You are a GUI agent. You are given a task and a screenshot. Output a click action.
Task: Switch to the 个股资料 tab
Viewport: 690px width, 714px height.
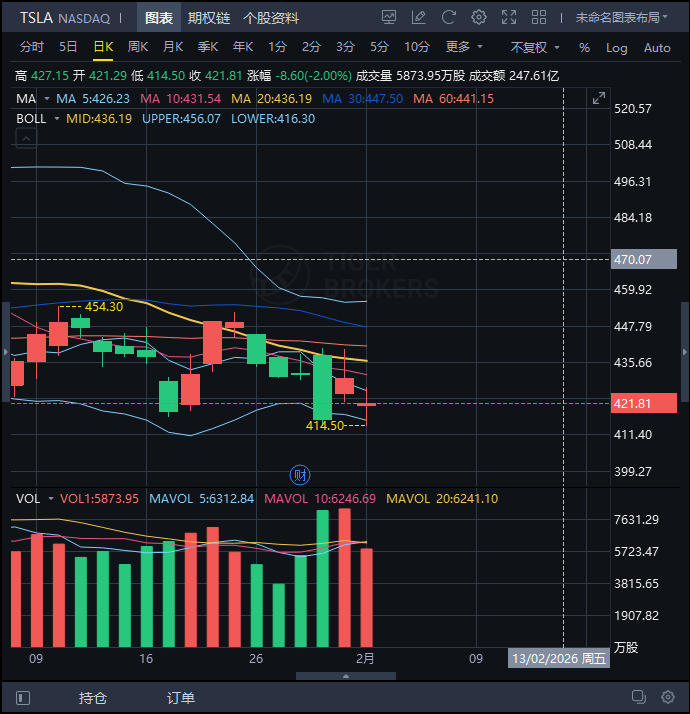pos(270,18)
